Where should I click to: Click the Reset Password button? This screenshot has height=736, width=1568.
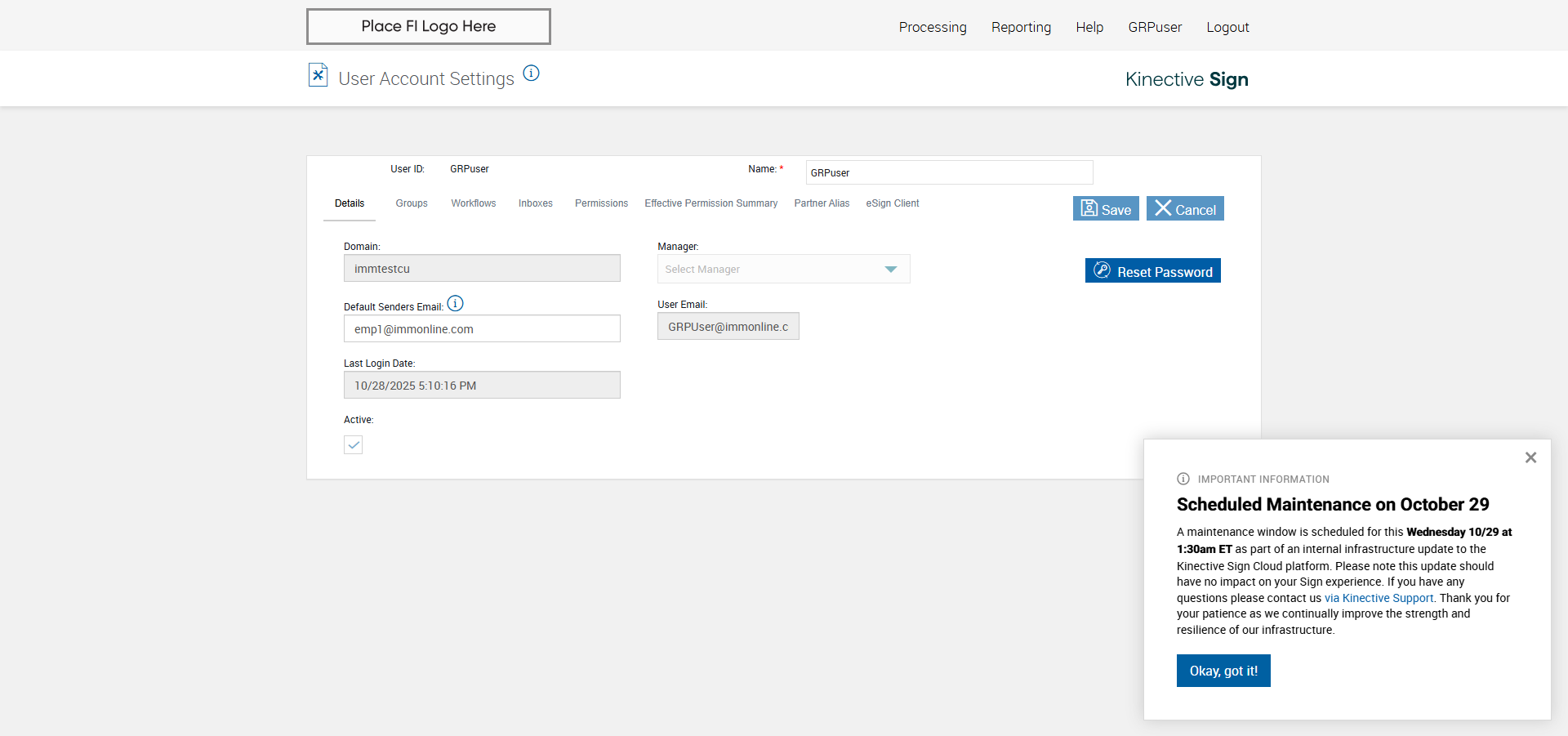pyautogui.click(x=1153, y=270)
